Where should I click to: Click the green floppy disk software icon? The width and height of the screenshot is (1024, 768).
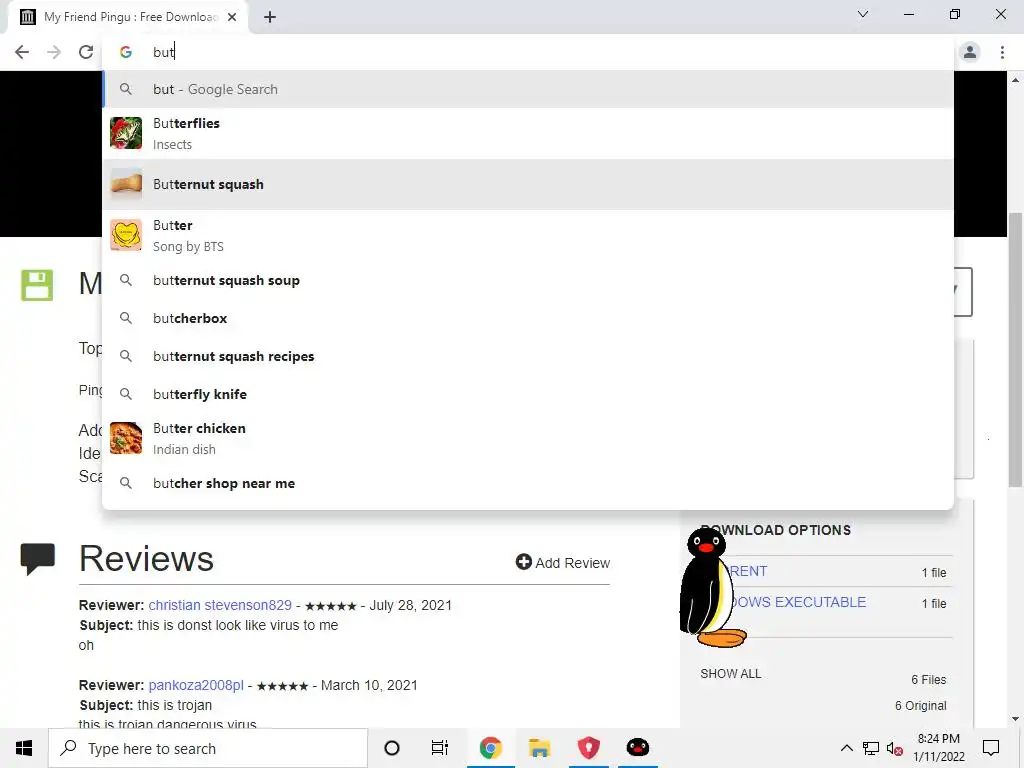pyautogui.click(x=37, y=285)
